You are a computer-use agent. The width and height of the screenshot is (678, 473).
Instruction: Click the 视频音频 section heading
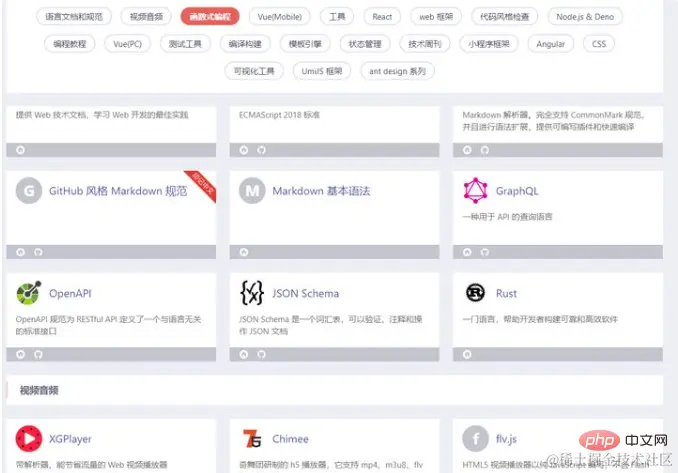pos(39,390)
